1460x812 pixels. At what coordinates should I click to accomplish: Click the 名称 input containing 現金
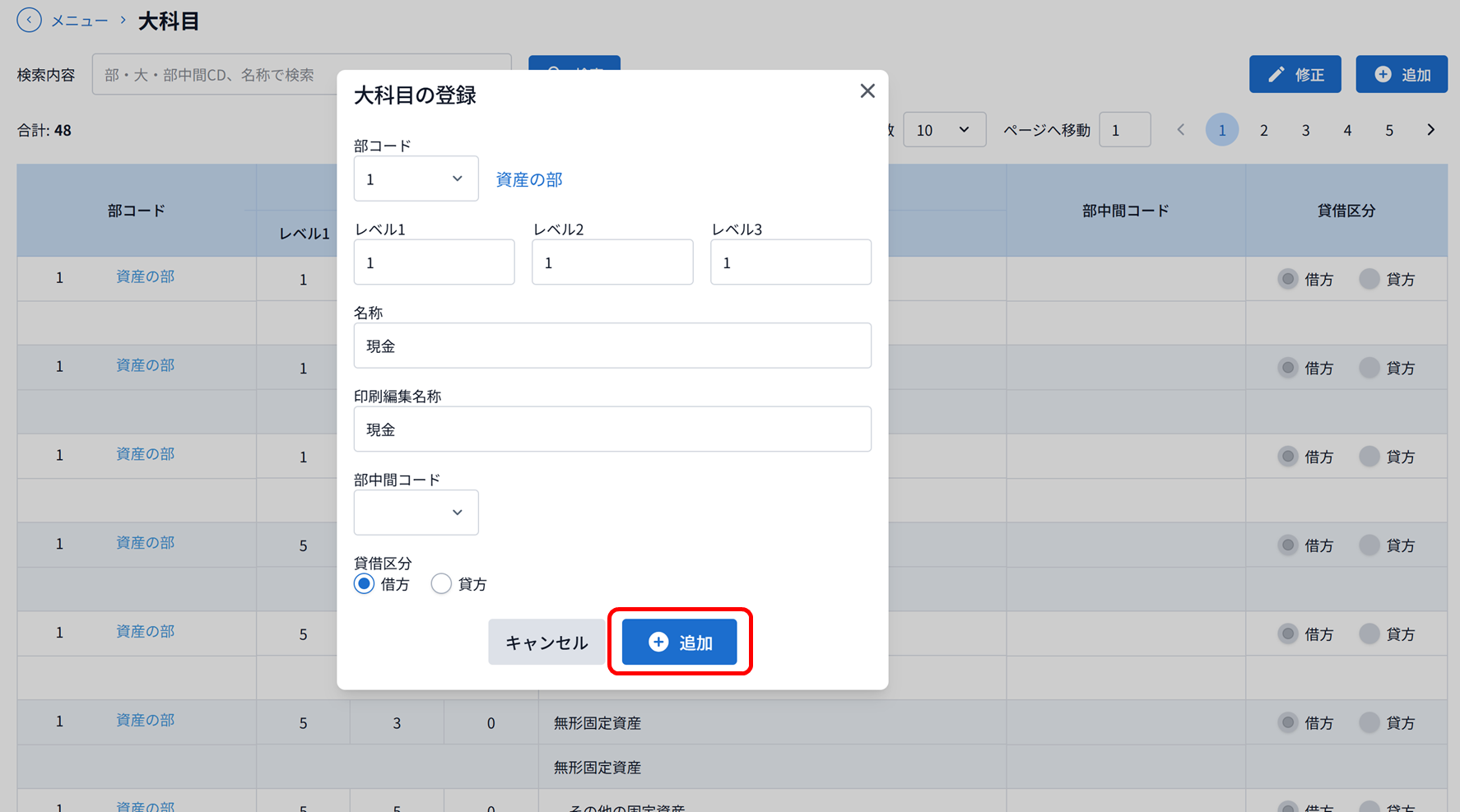point(612,346)
